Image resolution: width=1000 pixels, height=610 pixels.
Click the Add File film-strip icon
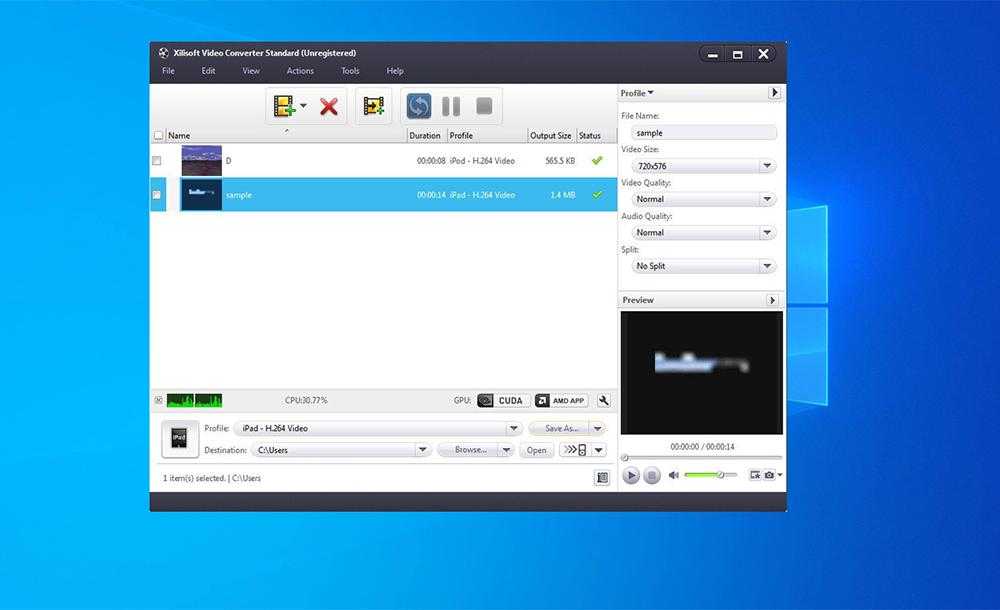286,106
